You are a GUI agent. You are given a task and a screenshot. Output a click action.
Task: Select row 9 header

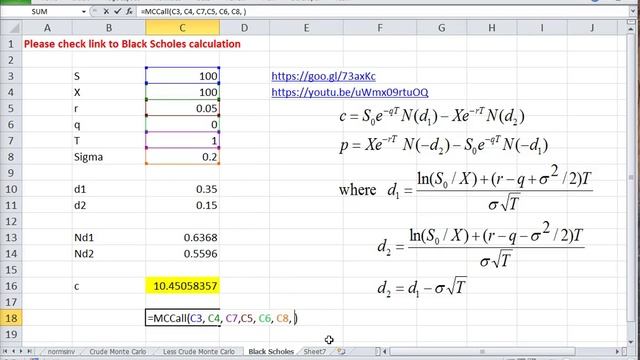coord(11,173)
